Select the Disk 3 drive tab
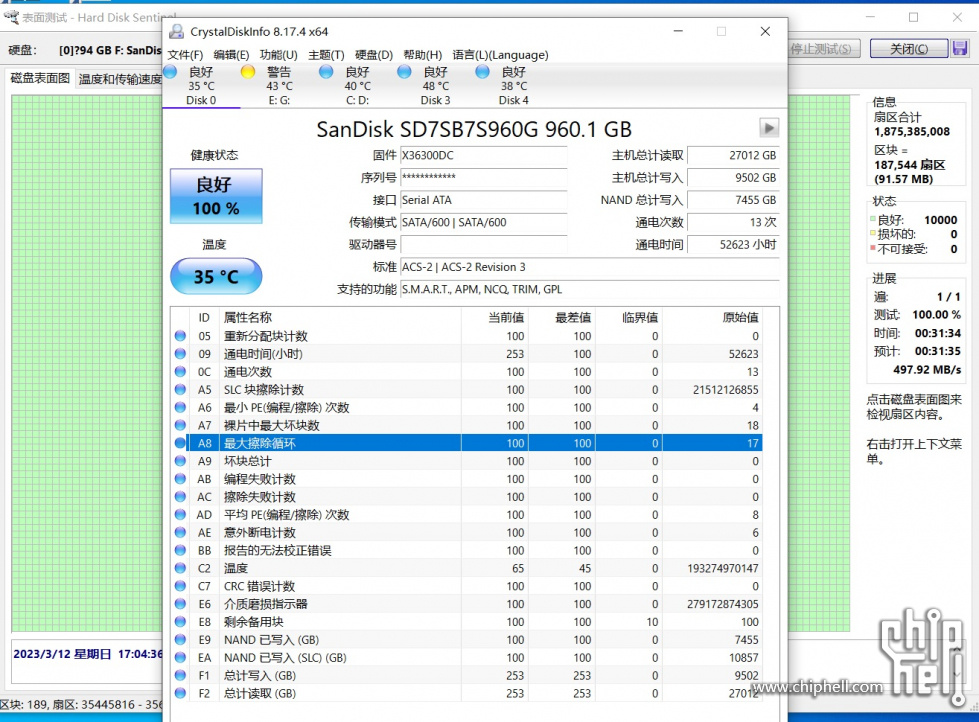 pyautogui.click(x=435, y=86)
